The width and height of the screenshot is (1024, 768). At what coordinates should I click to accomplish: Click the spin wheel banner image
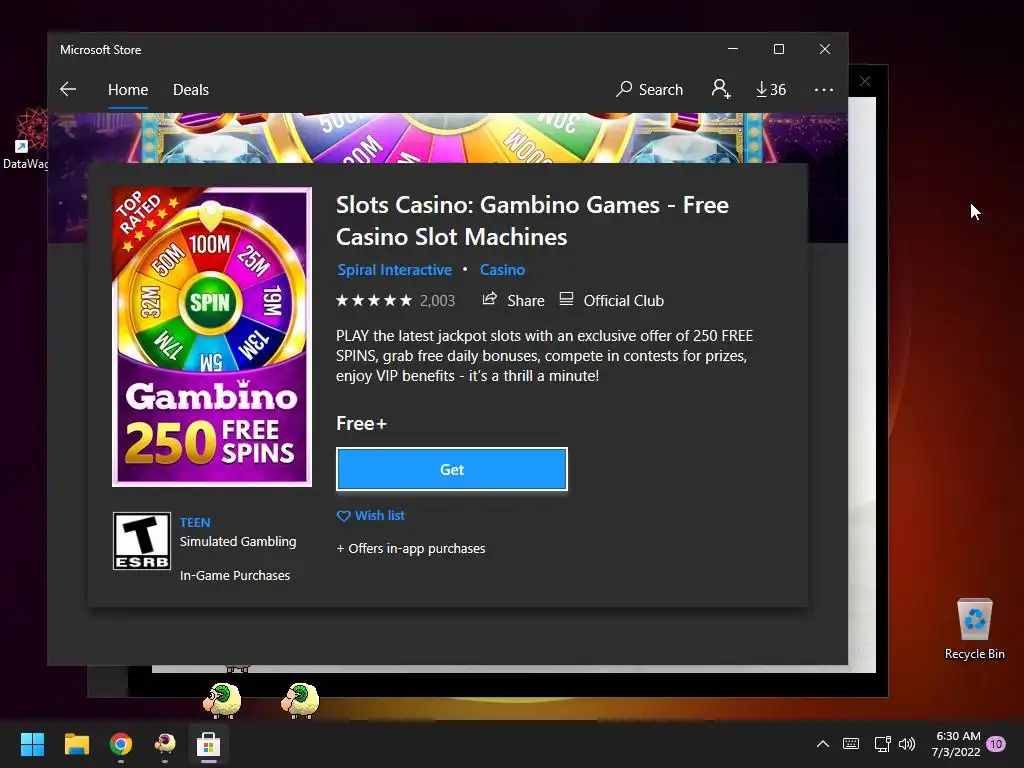[448, 138]
